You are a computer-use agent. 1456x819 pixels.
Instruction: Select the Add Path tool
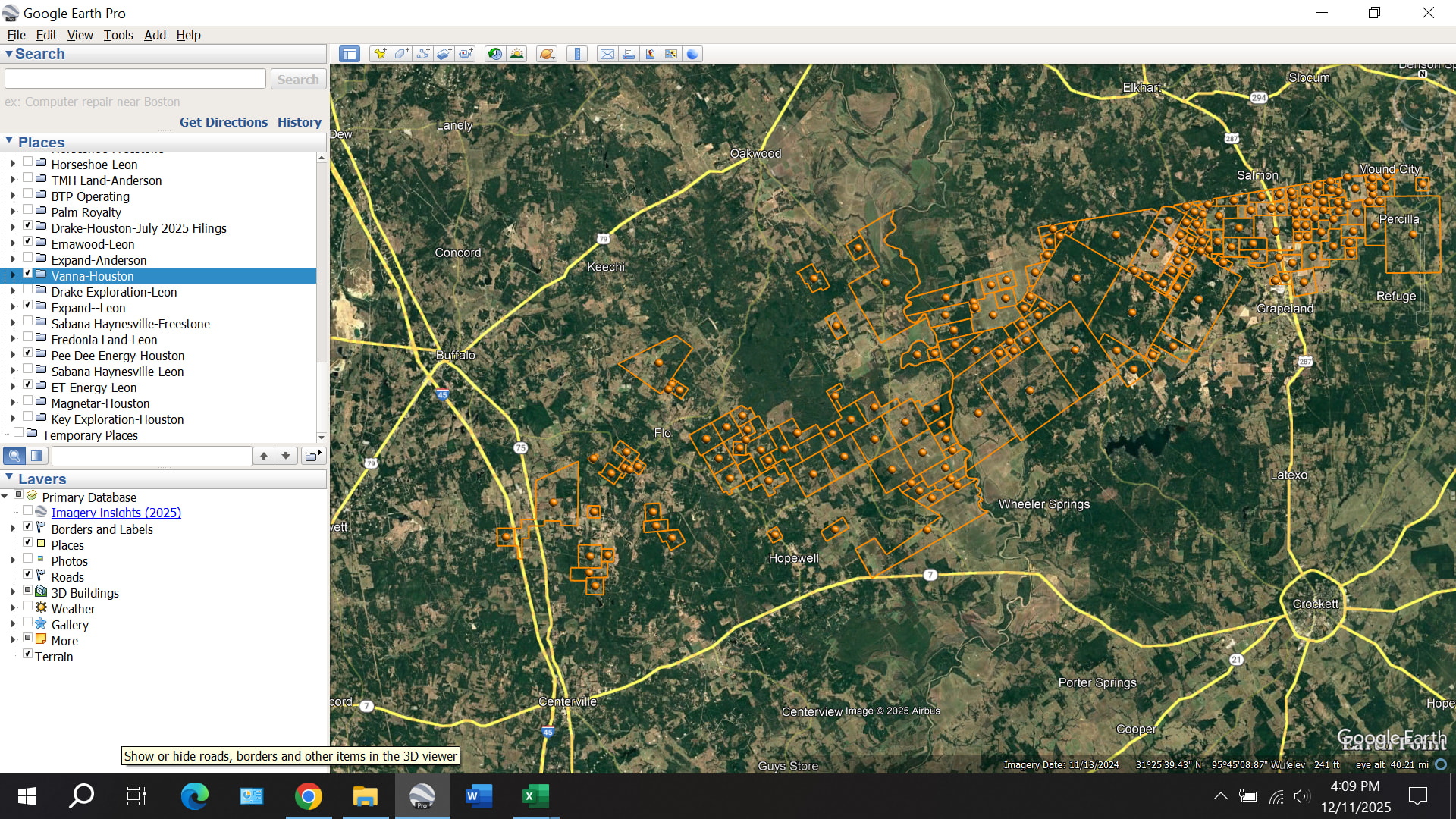point(423,54)
